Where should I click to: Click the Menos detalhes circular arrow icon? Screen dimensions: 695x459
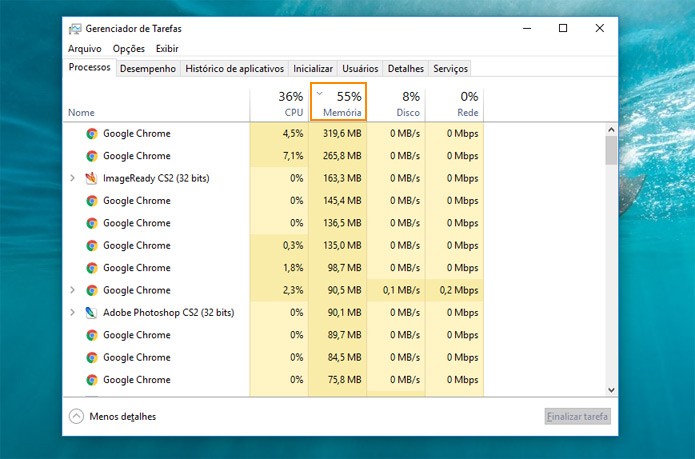coord(76,416)
